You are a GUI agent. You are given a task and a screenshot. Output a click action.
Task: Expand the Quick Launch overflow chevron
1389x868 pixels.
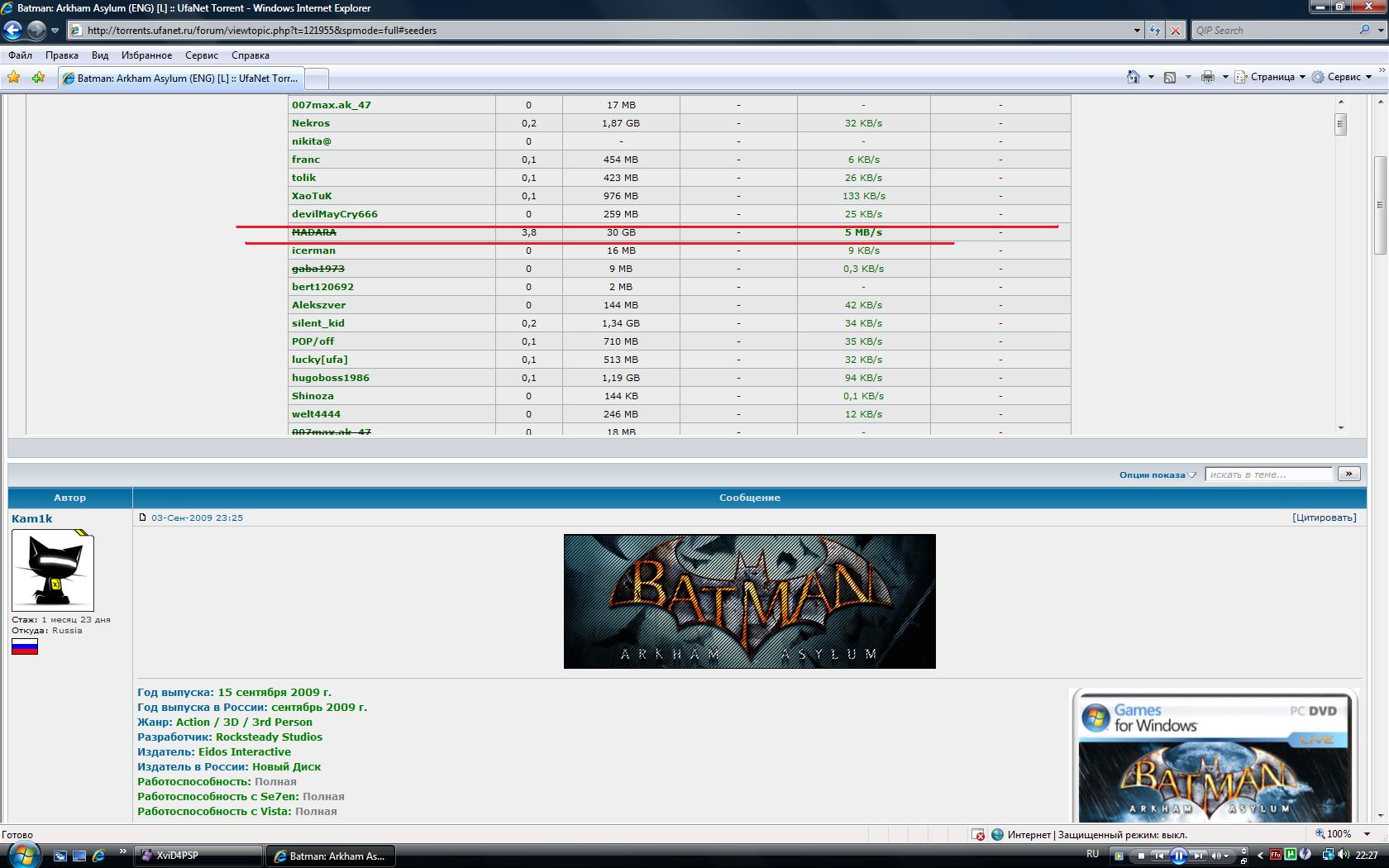coord(123,851)
